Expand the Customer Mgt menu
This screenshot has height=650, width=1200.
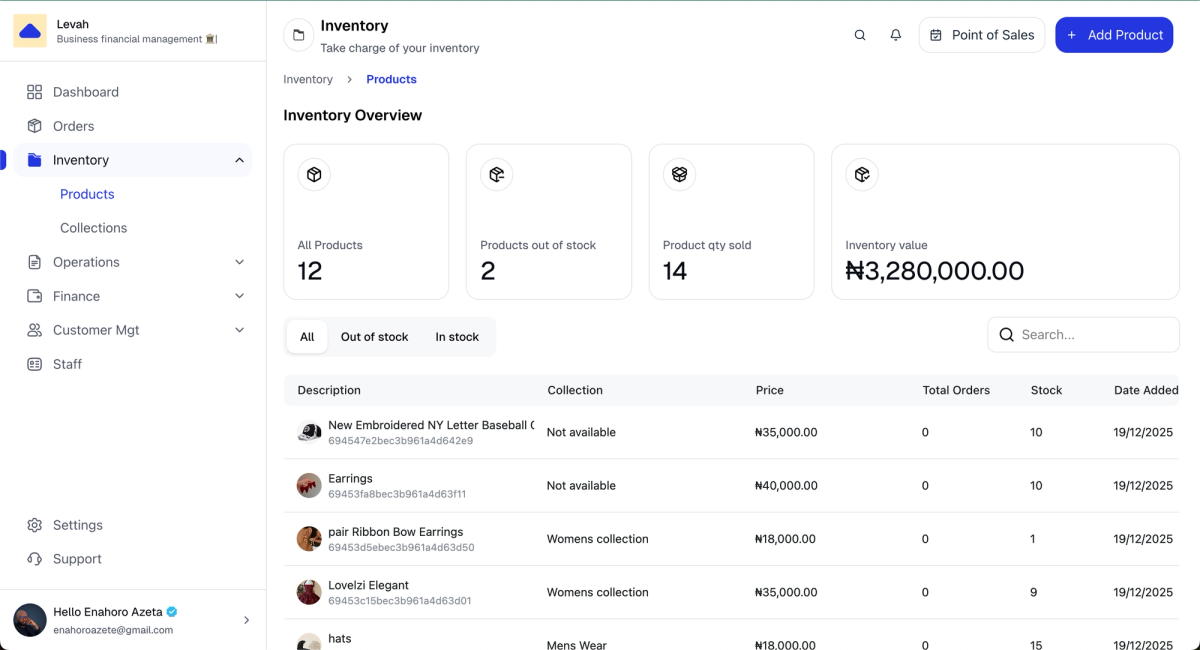(239, 330)
